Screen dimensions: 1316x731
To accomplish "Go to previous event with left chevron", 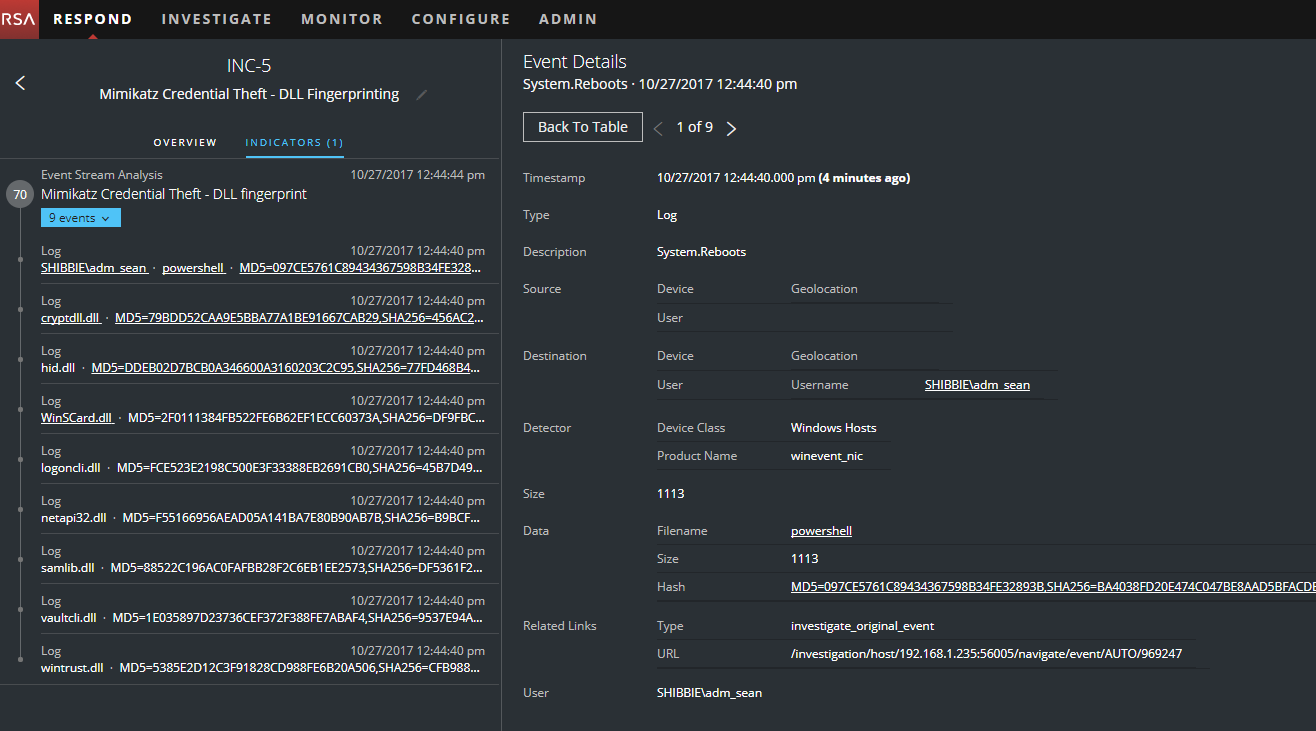I will tap(658, 128).
